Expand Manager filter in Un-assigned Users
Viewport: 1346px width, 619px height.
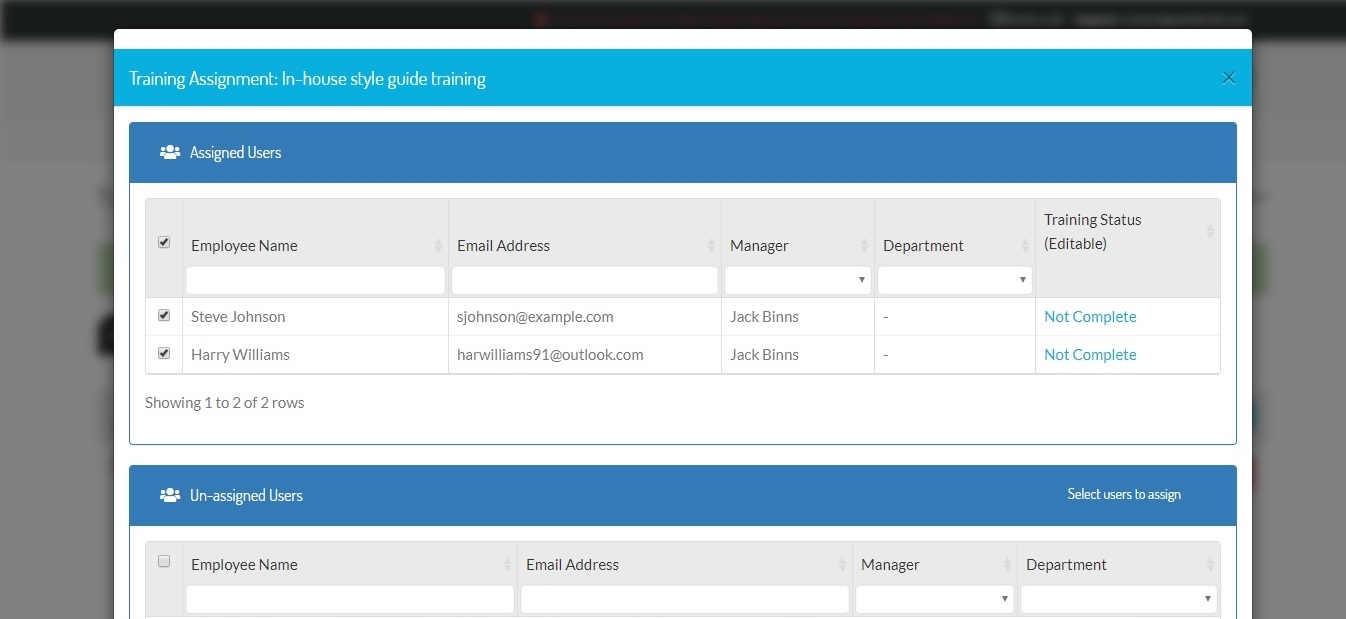(934, 599)
